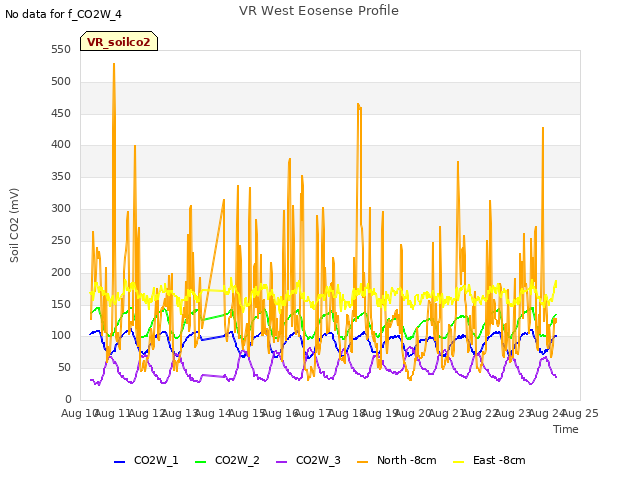Image resolution: width=640 pixels, height=480 pixels.
Task: Click the 400 y-axis tick label
Action: point(61,144)
